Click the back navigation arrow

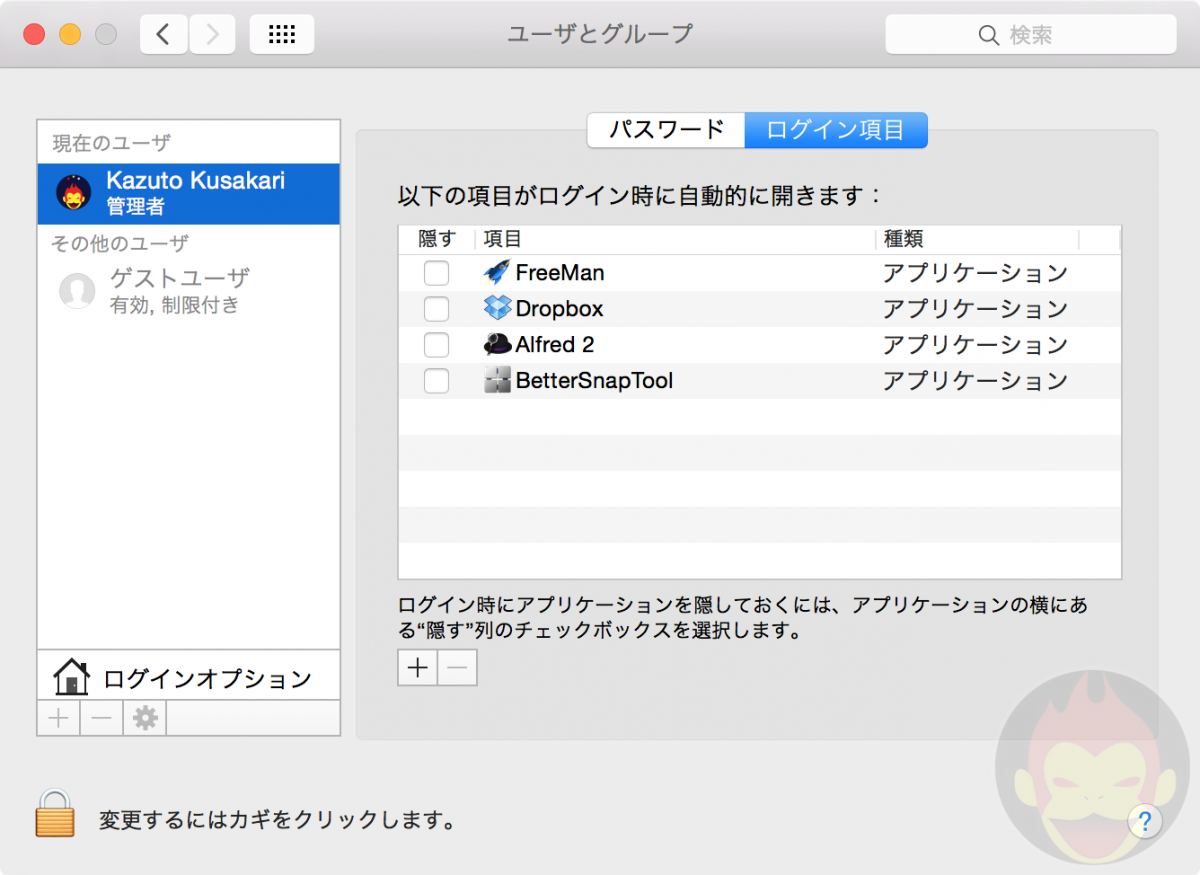[x=163, y=33]
